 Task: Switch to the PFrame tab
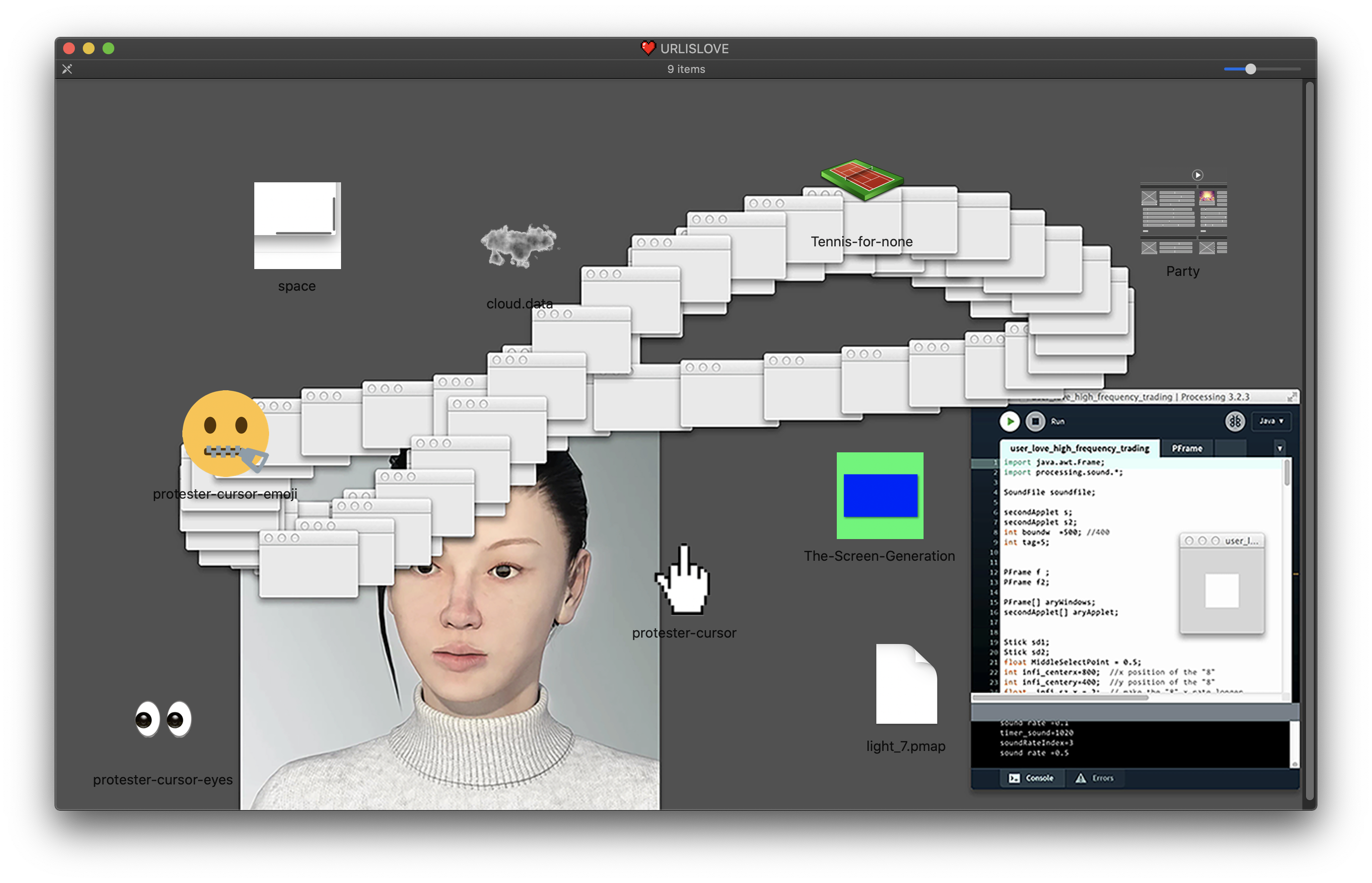(x=1186, y=448)
